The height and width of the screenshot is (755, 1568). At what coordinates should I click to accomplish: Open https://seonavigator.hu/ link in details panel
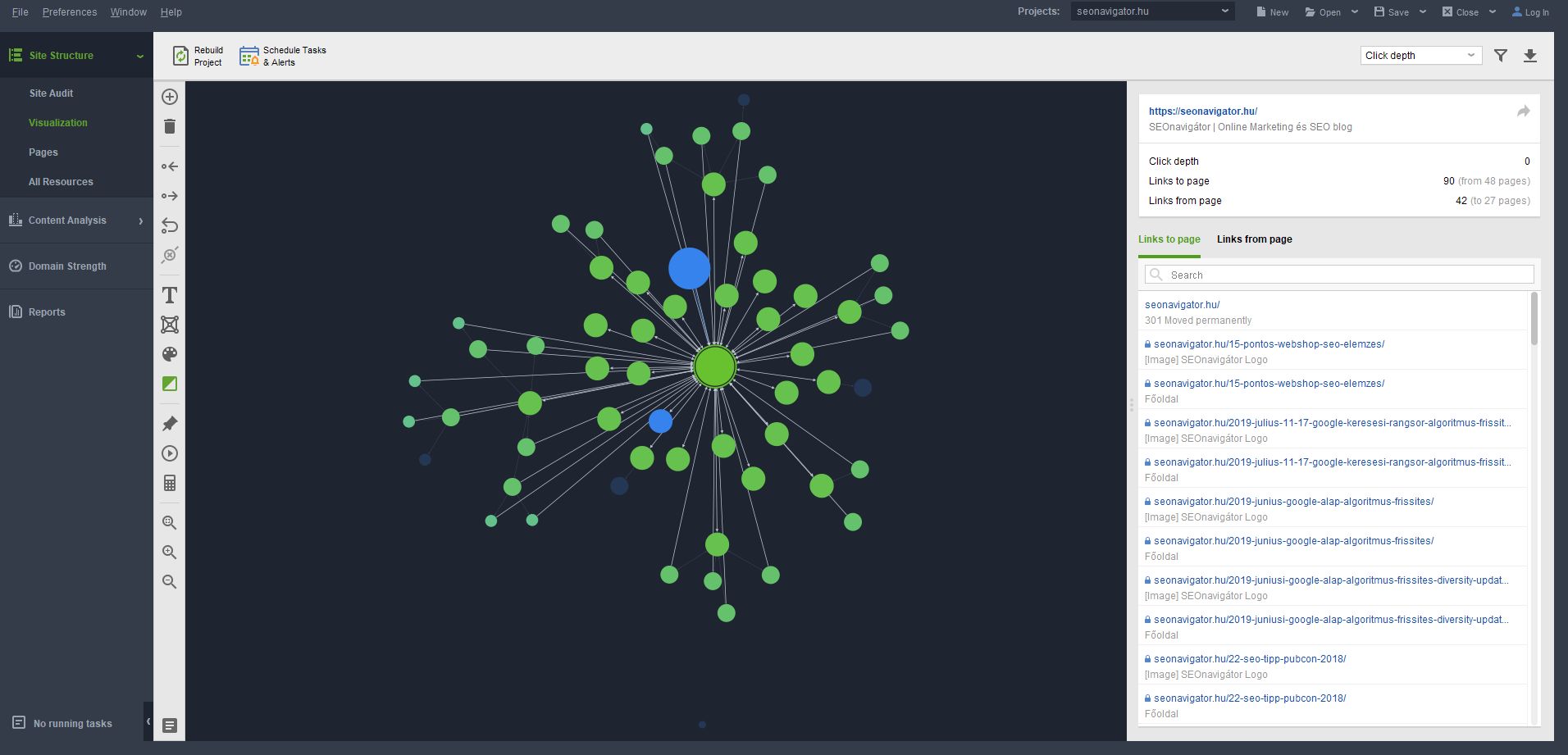pos(1203,111)
